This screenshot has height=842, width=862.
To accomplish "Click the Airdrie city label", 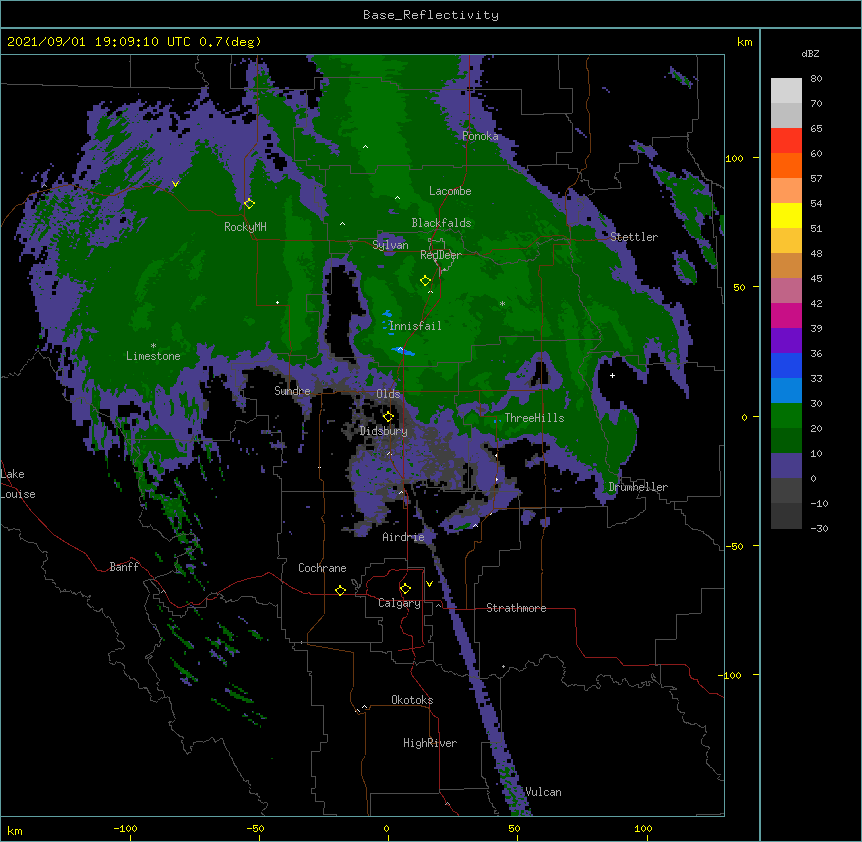I will tap(404, 537).
